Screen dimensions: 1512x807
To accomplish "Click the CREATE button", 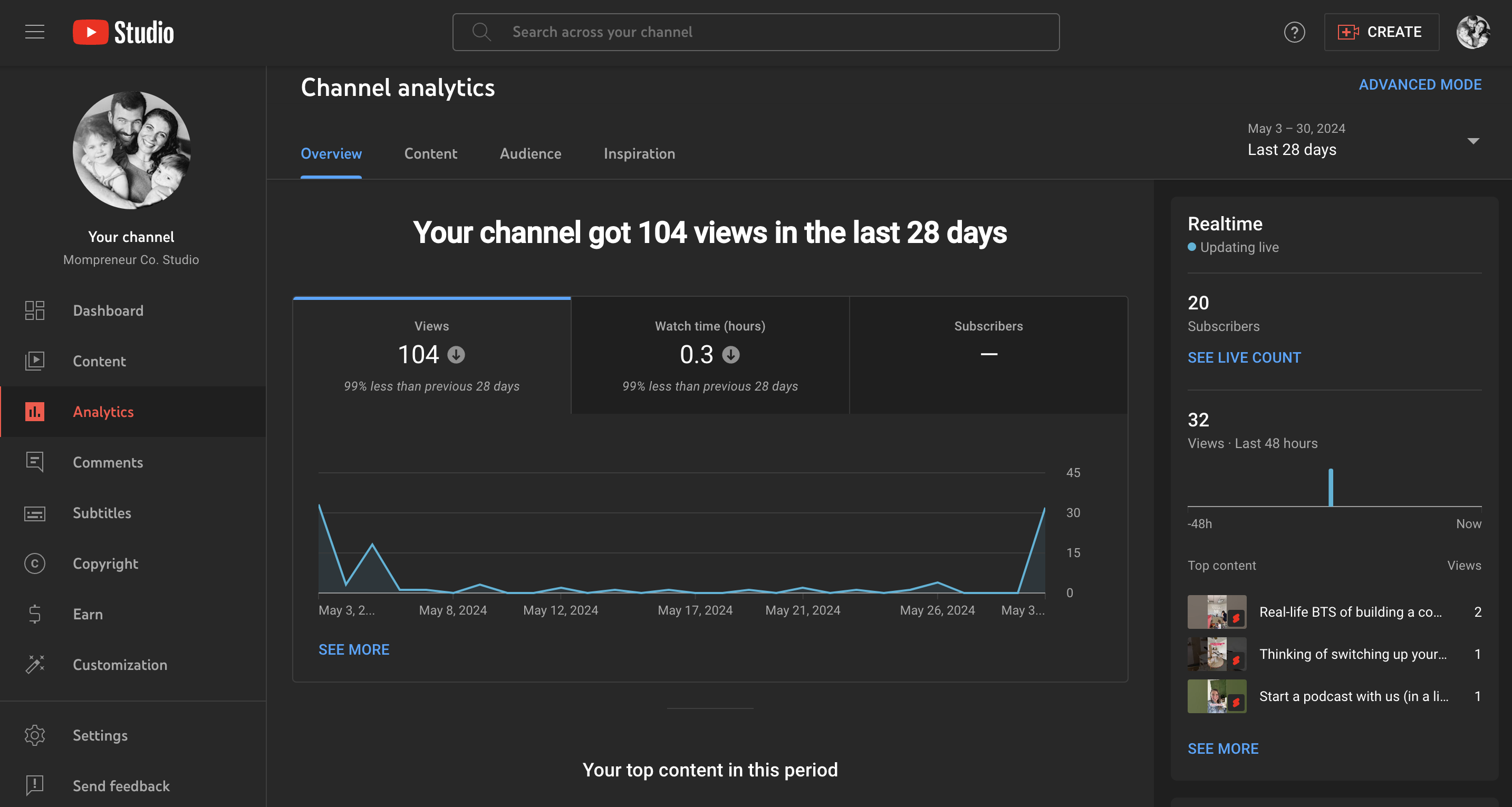I will pos(1381,32).
